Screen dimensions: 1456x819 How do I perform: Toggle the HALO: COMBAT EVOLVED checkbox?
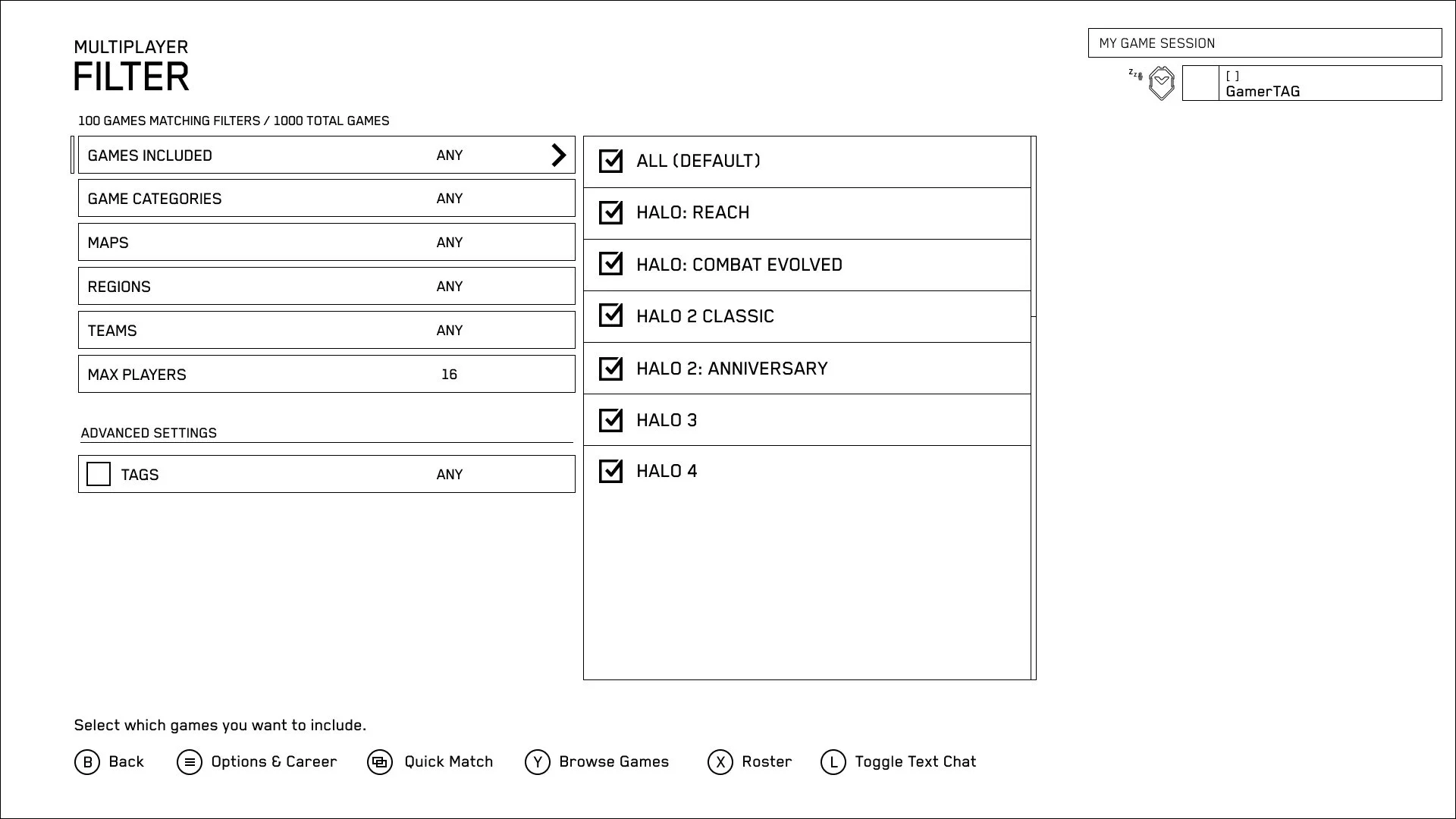coord(610,264)
